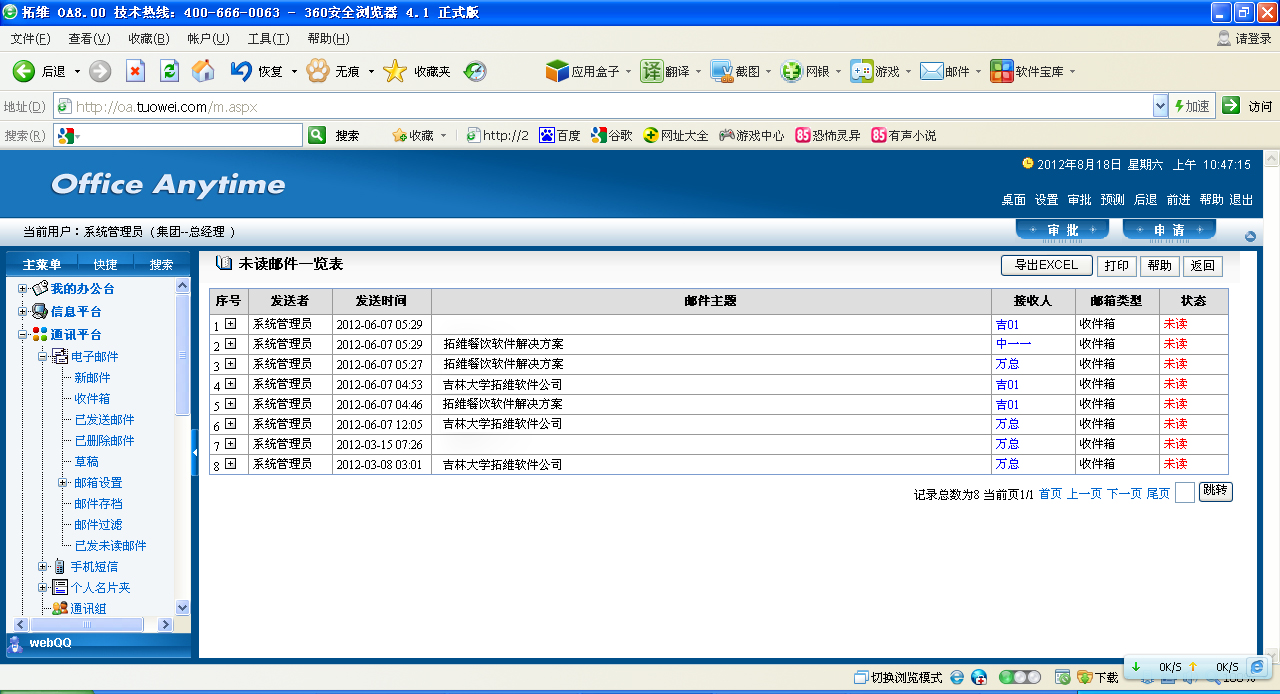Click the stop loading icon

tap(135, 71)
